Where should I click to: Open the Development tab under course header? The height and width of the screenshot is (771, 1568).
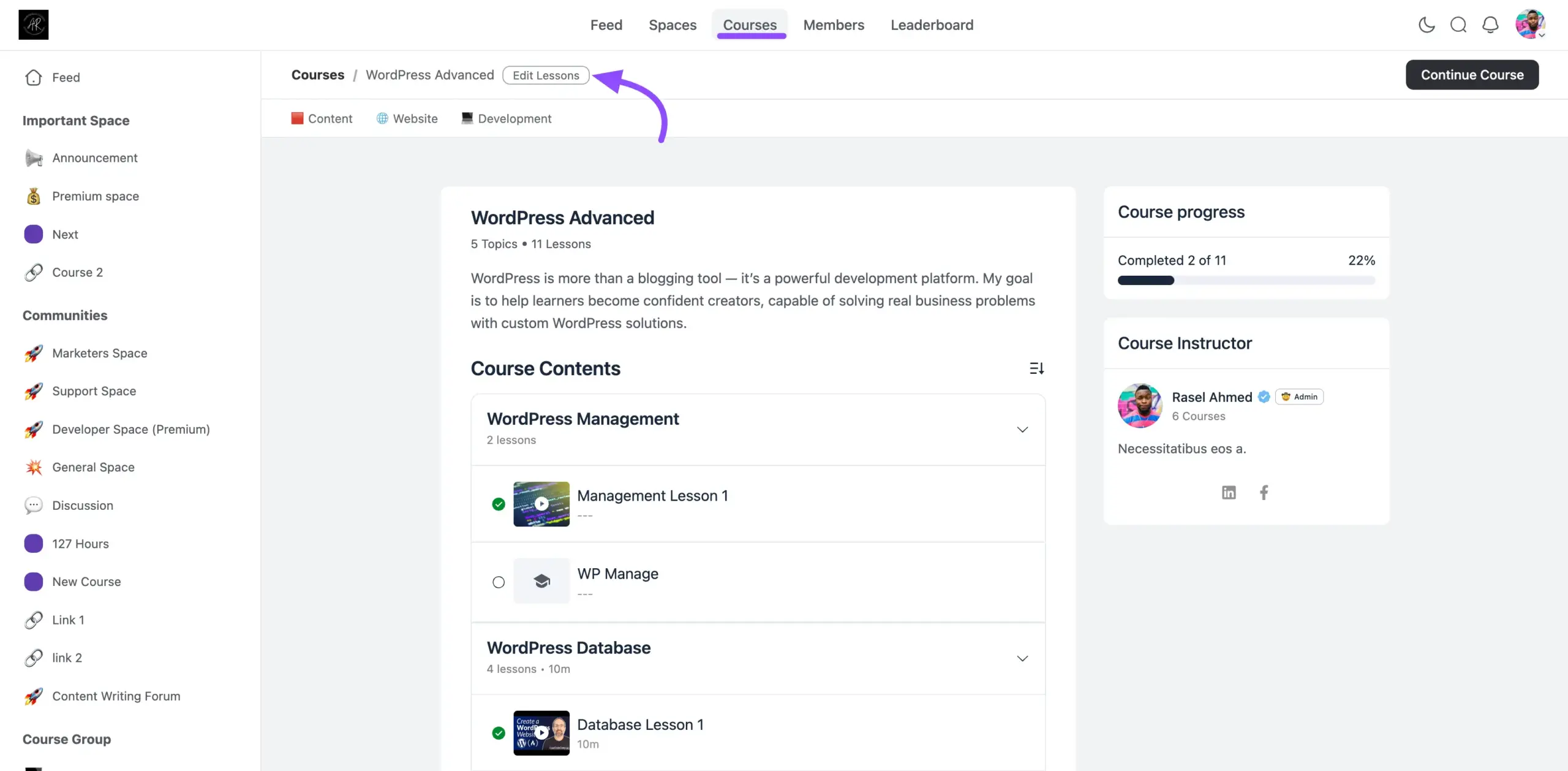point(507,118)
